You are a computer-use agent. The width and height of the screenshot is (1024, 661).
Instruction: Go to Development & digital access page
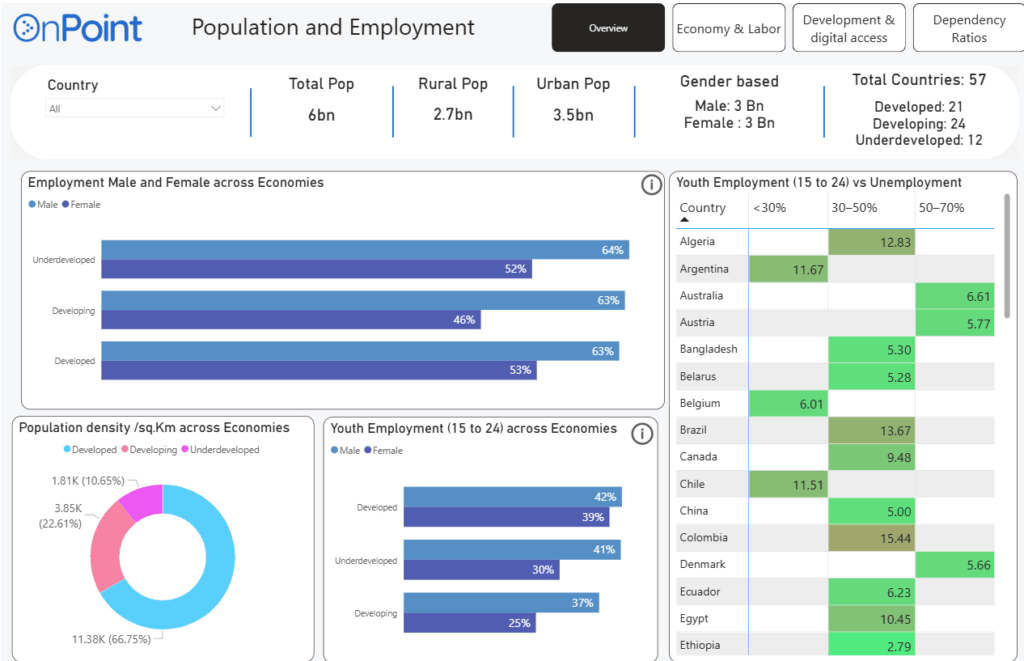(849, 28)
